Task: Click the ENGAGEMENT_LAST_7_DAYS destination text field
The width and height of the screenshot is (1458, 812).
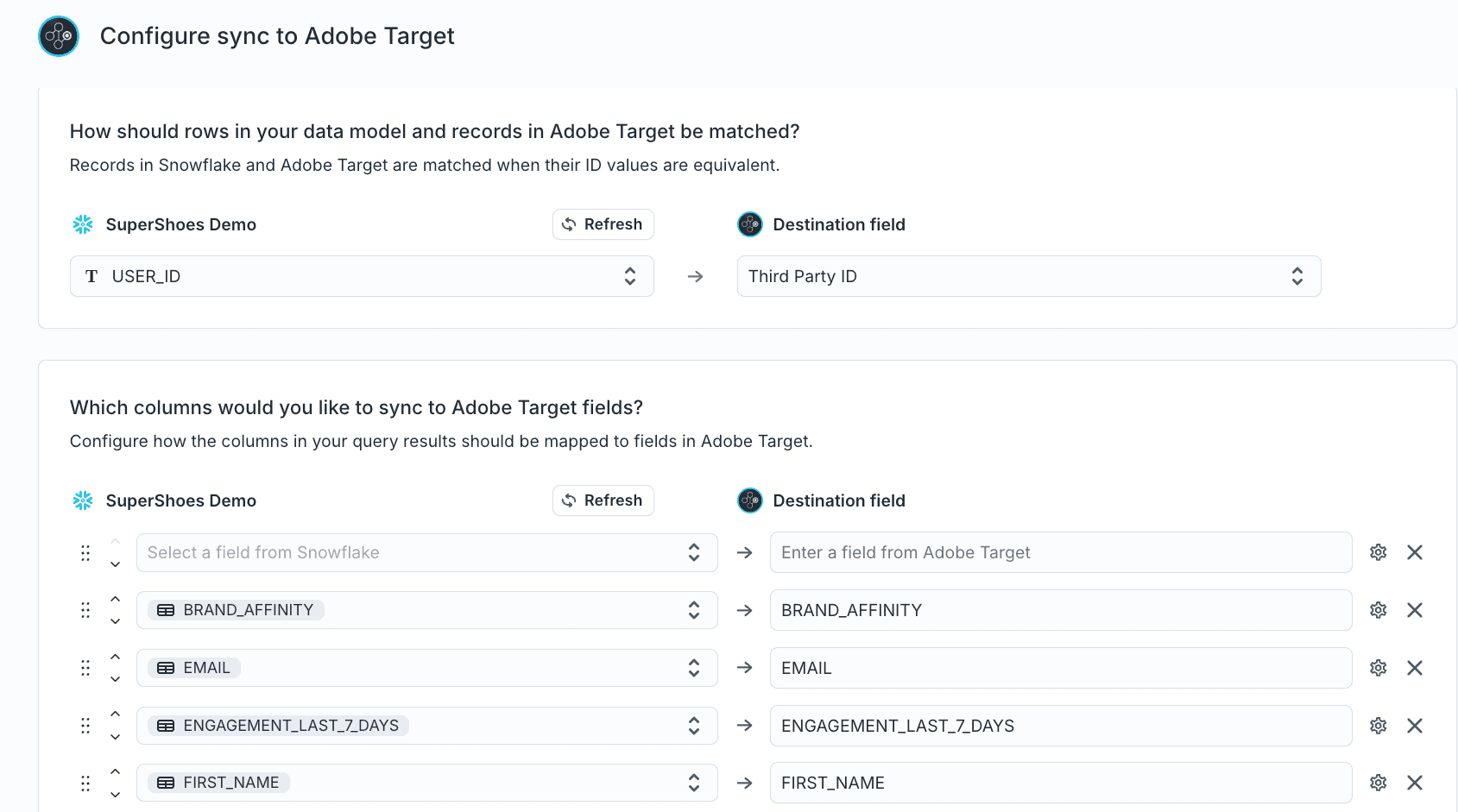Action: click(x=1060, y=726)
